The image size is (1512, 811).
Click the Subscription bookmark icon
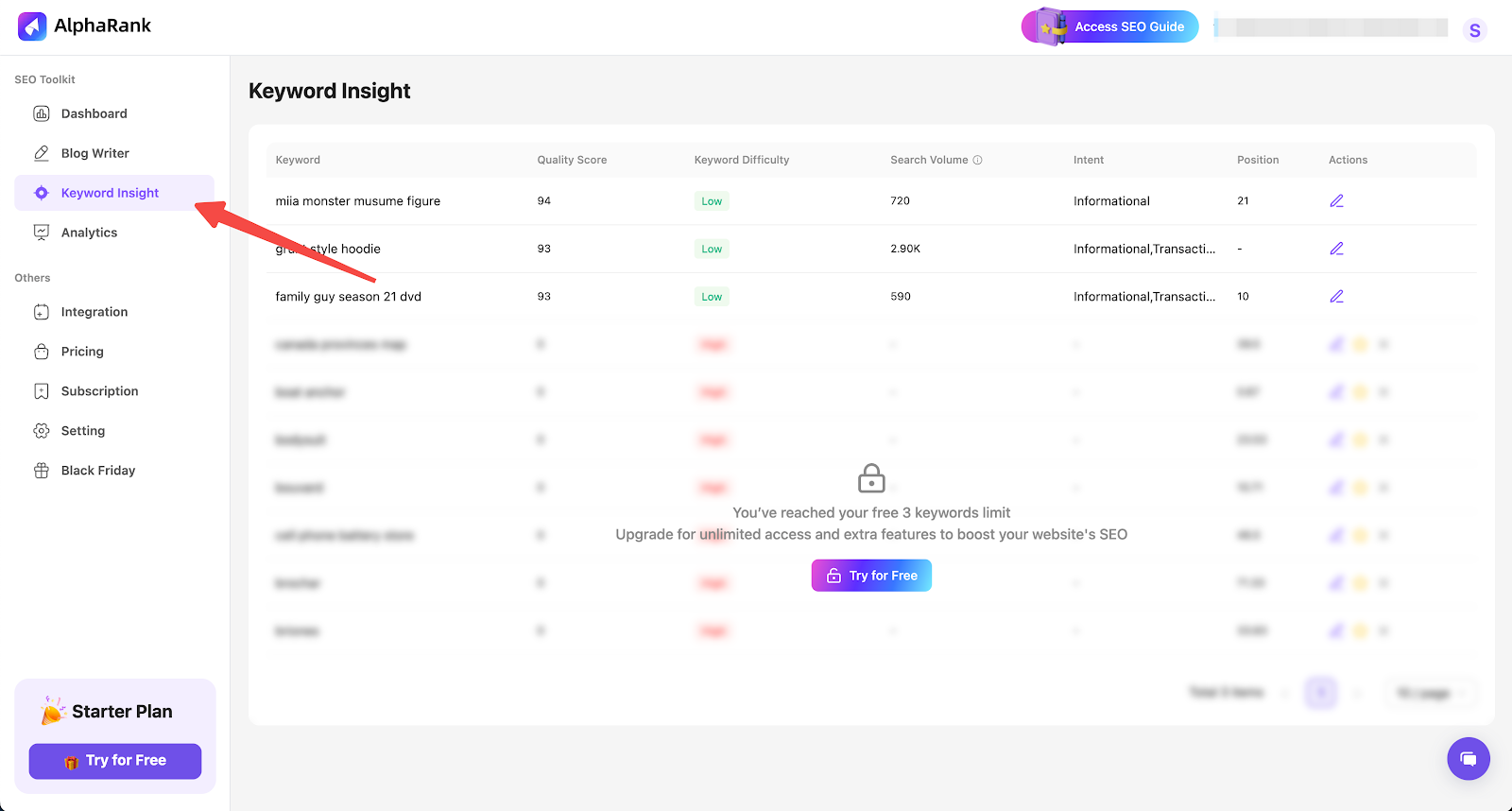pyautogui.click(x=42, y=391)
